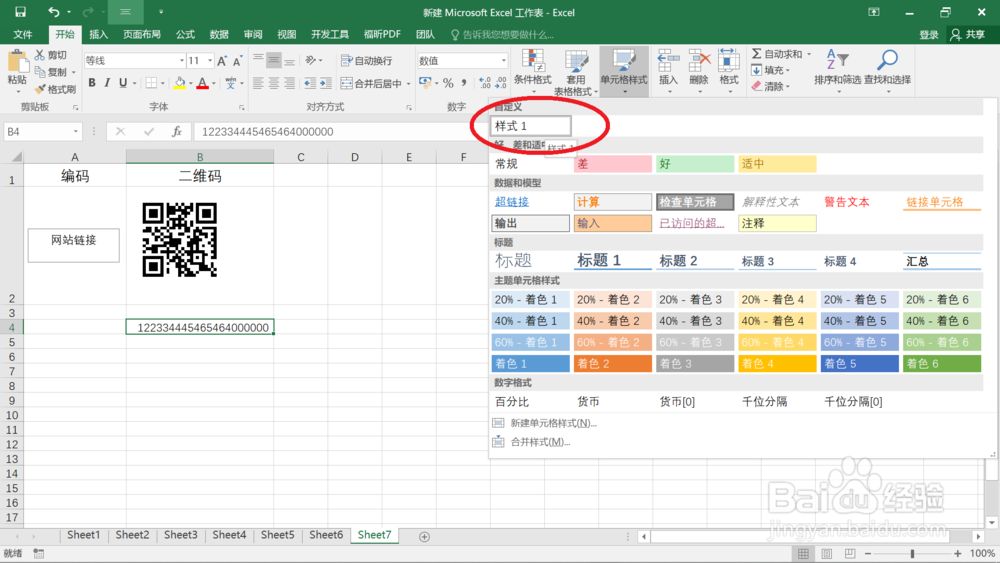Open the number format dropdown (数值)

click(x=504, y=61)
